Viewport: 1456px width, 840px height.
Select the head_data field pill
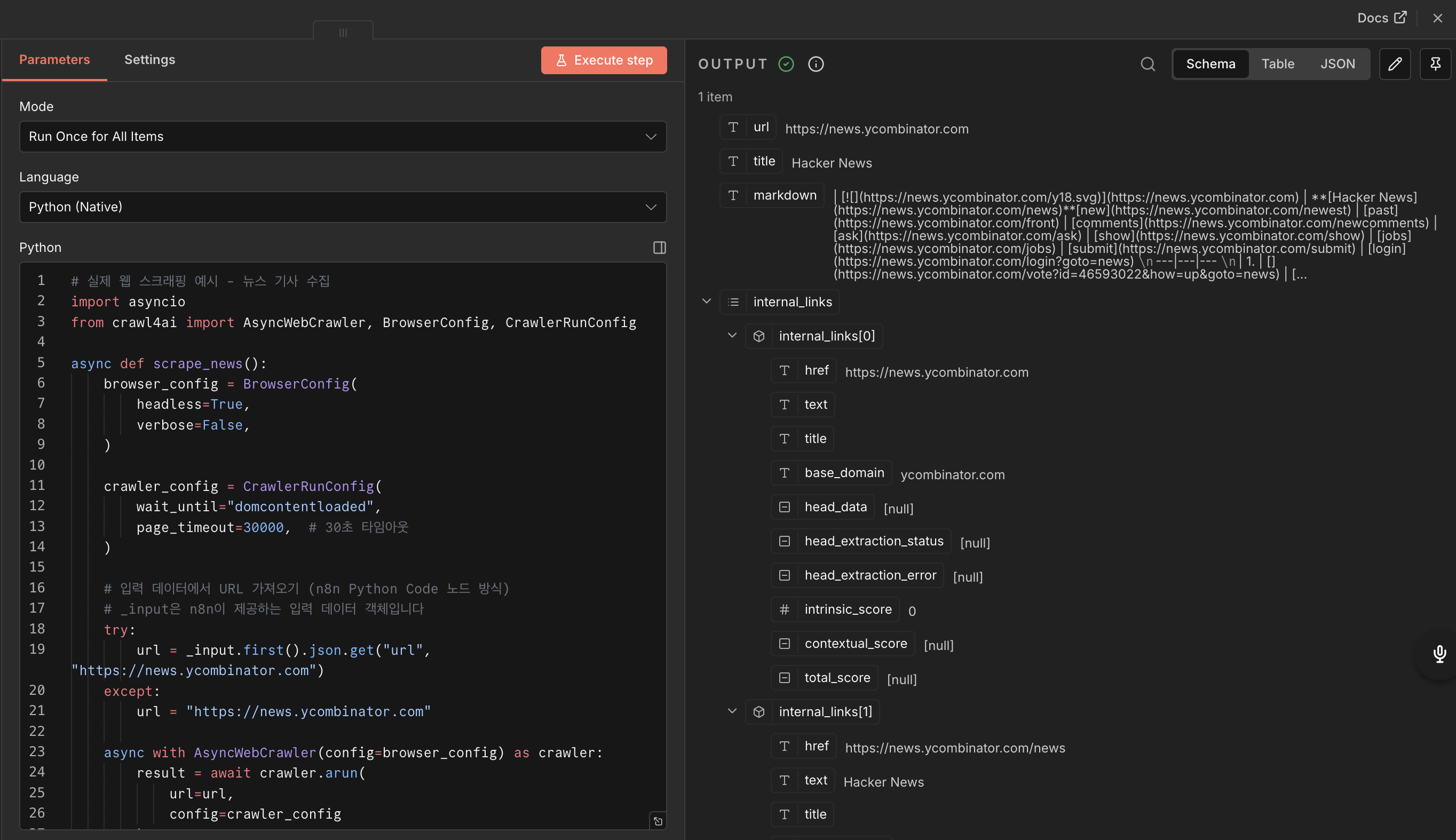click(x=822, y=506)
